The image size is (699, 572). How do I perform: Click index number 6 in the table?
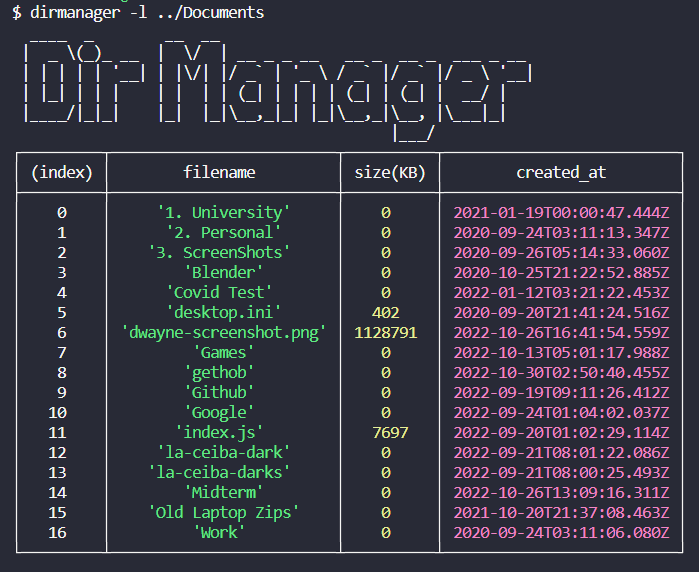point(62,333)
